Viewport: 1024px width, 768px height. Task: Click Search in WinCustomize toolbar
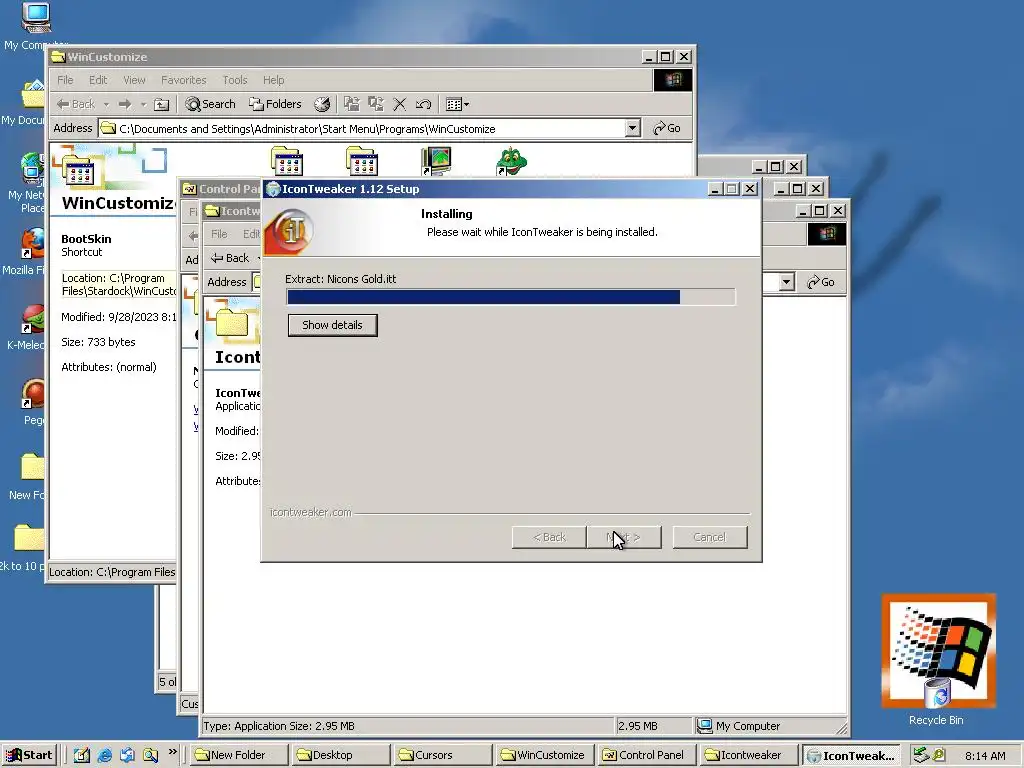[210, 104]
